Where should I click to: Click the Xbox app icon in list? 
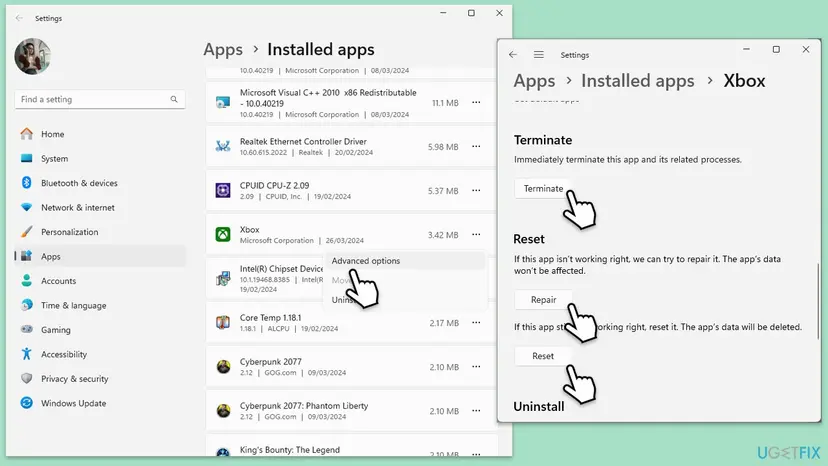coord(223,234)
